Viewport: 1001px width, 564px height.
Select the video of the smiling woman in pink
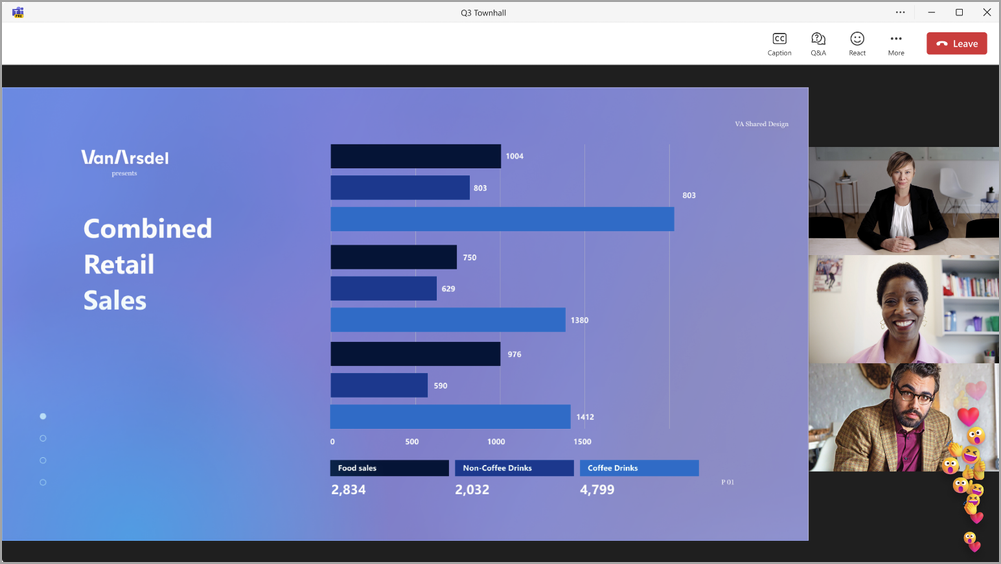pyautogui.click(x=903, y=309)
